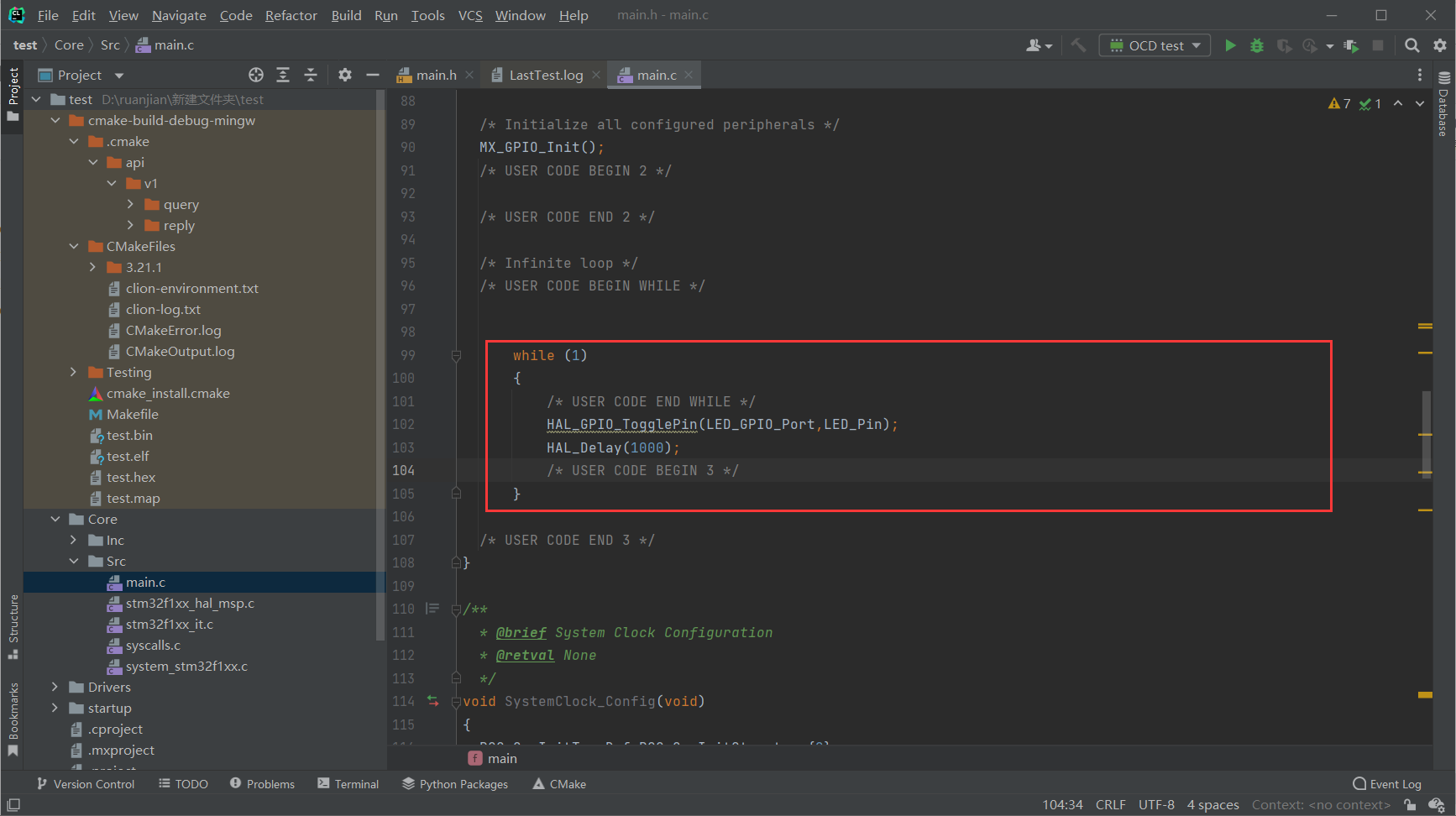1456x816 pixels.
Task: Run with coverage icon in toolbar
Action: (1284, 45)
